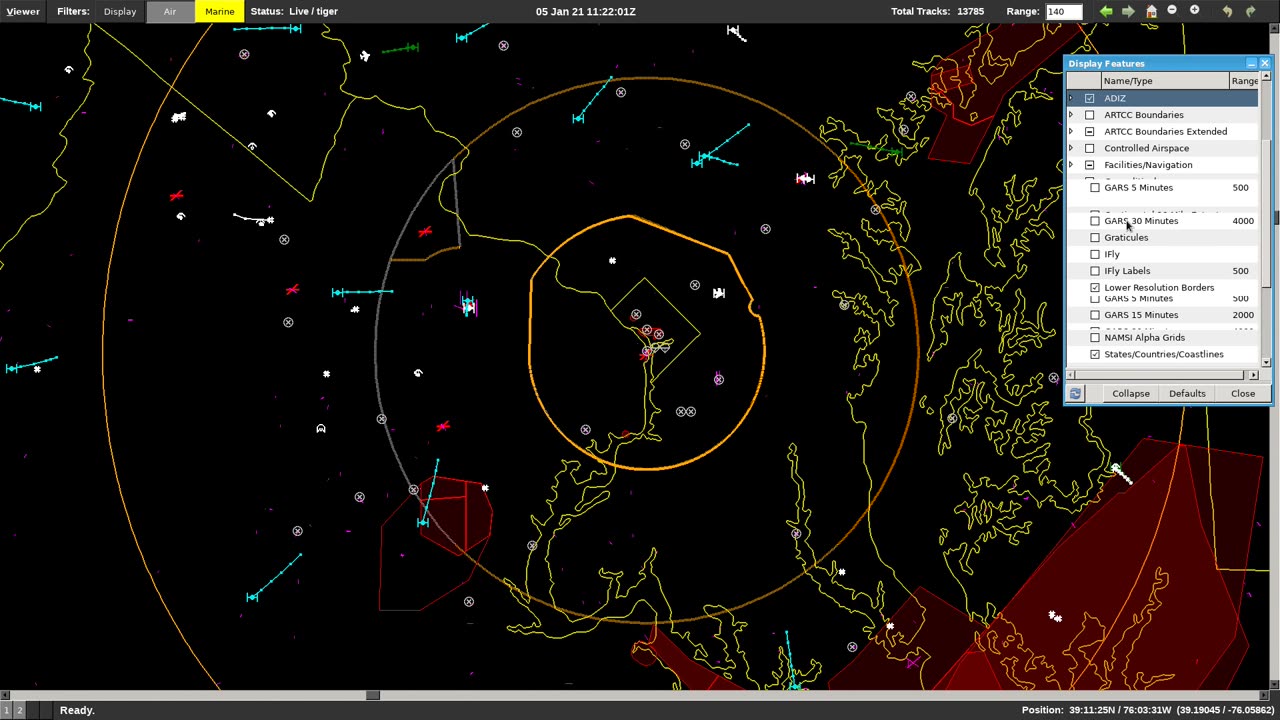The width and height of the screenshot is (1280, 720).
Task: Minimize the Display Features panel
Action: 1251,64
